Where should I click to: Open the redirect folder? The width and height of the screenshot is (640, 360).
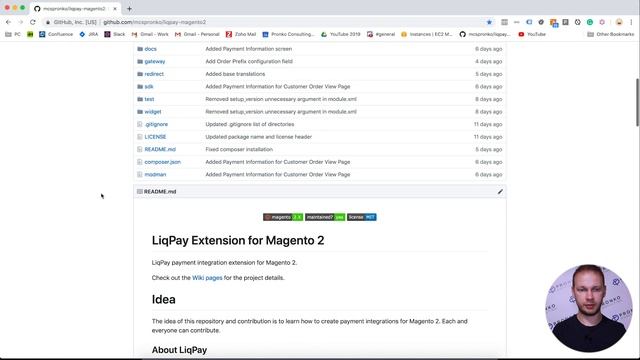tap(154, 74)
